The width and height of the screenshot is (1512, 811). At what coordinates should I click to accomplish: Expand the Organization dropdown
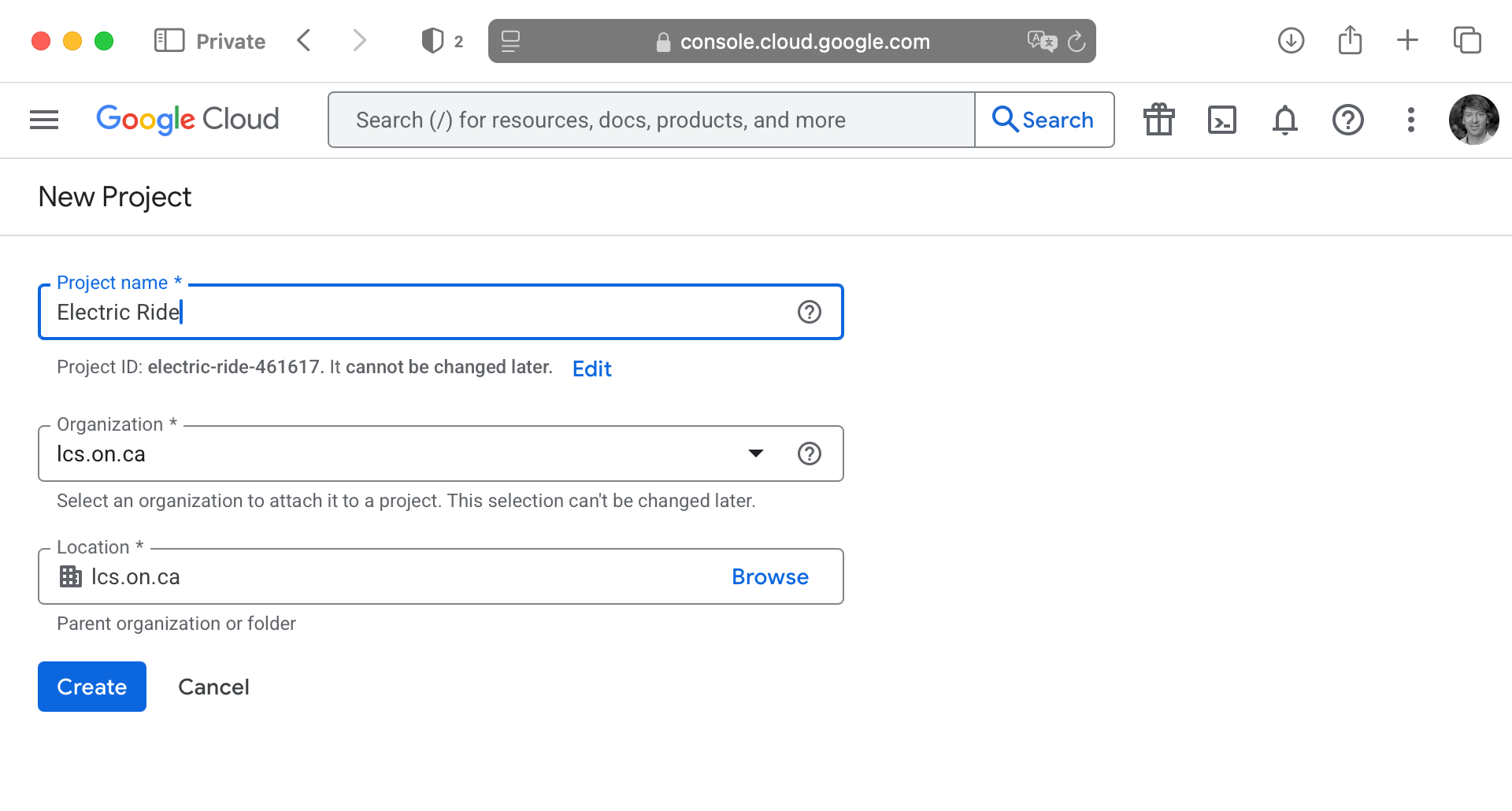coord(755,454)
